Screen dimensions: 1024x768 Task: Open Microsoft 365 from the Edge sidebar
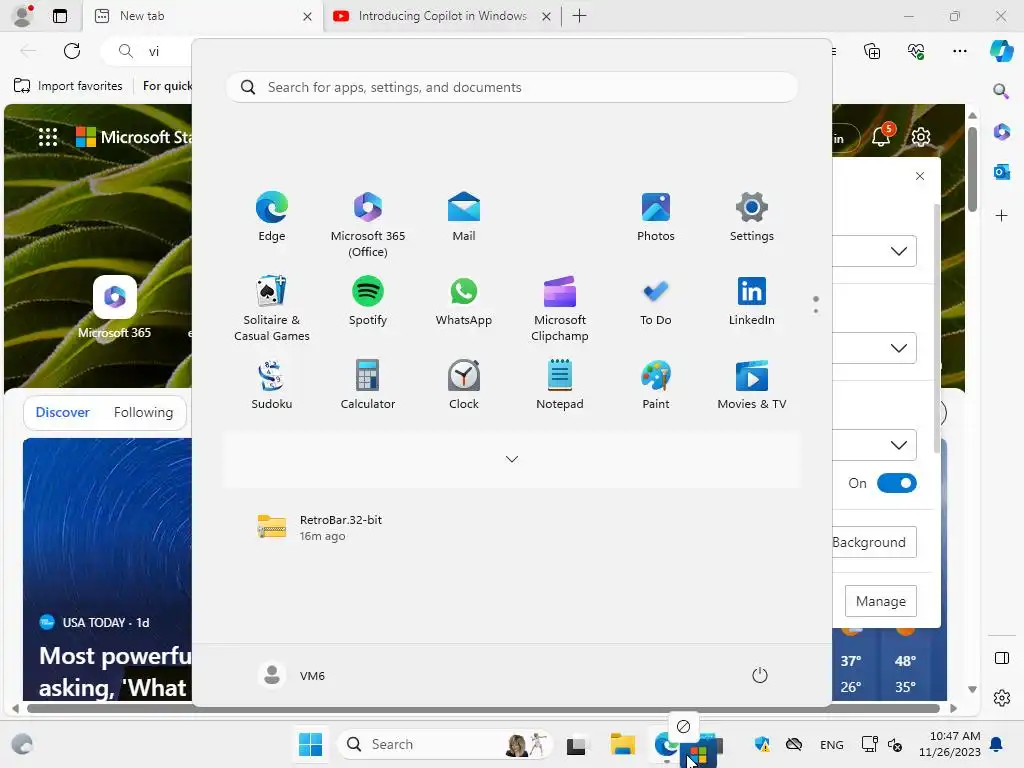(x=1001, y=132)
